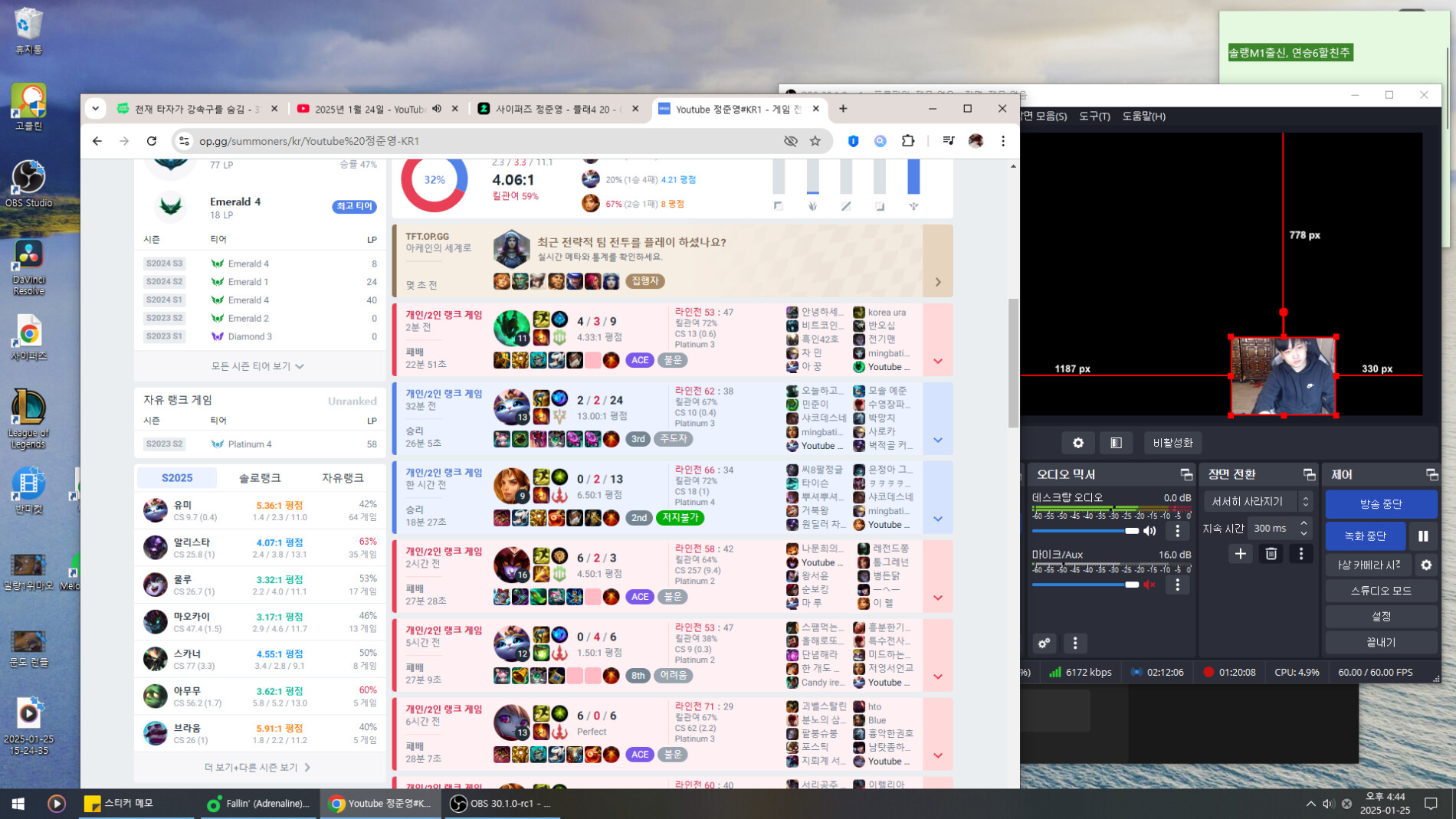
Task: Pause recording in OBS controls
Action: (1423, 536)
